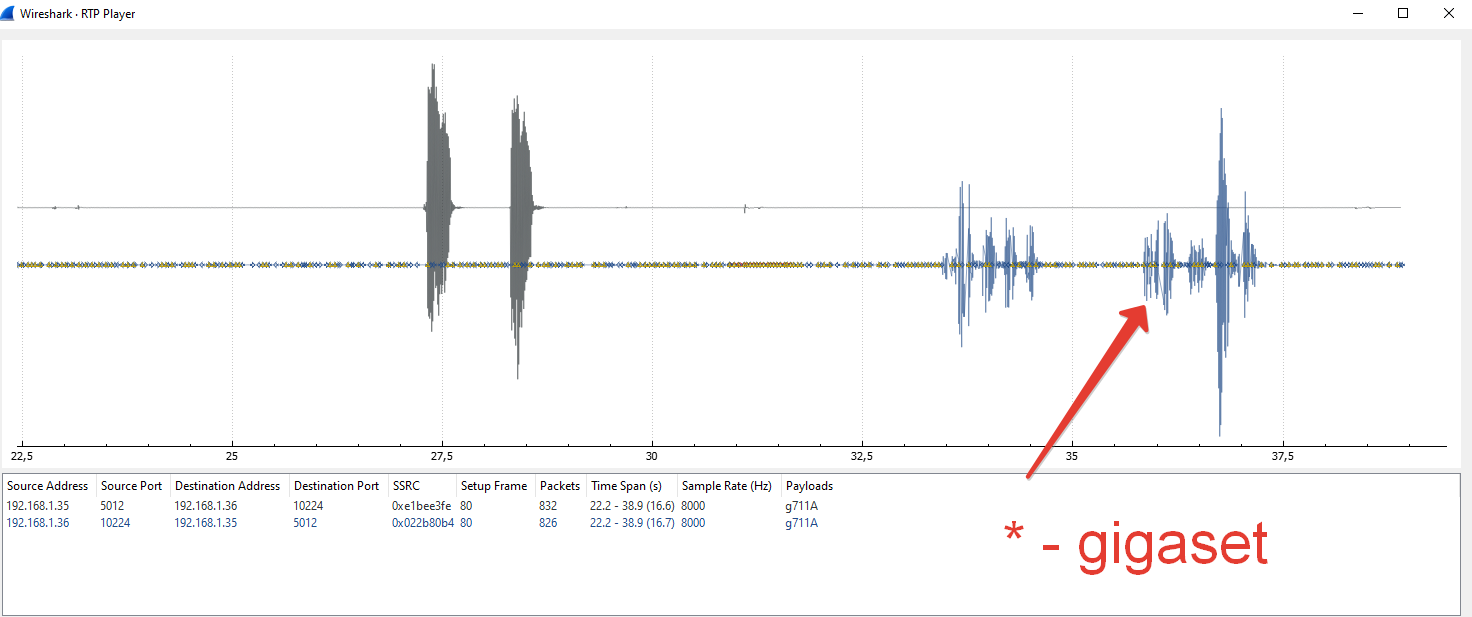Screen dimensions: 1472x617
Task: Maximize the RTP Player window
Action: click(x=1403, y=13)
